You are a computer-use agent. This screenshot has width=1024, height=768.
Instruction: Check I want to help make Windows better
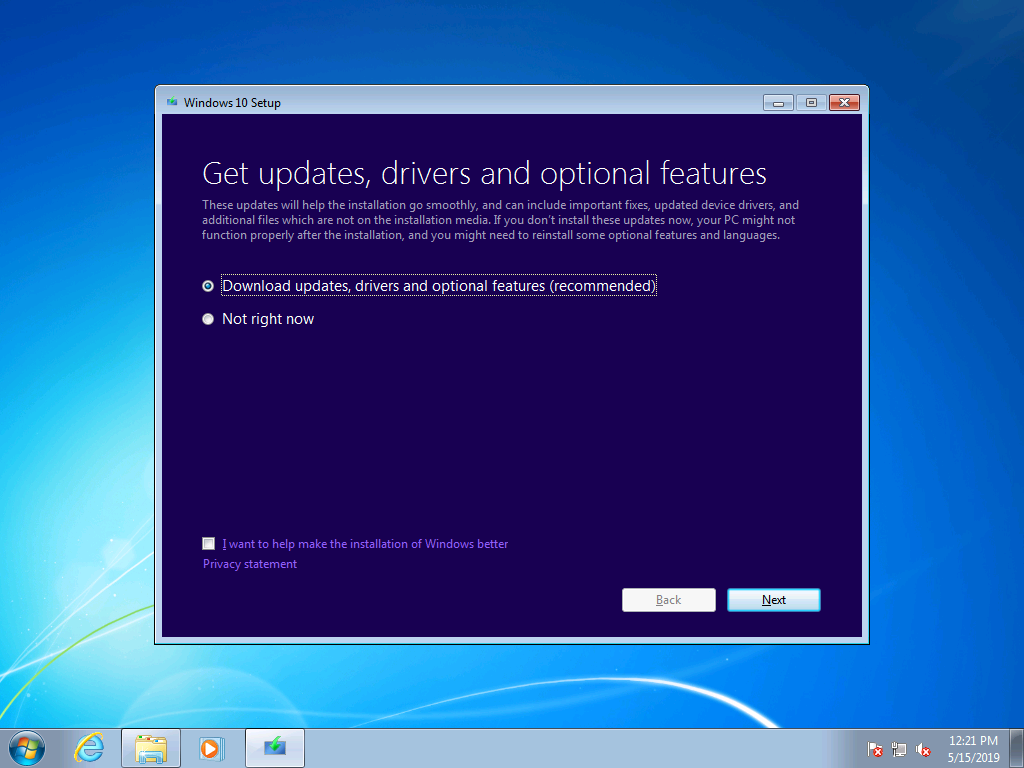[x=208, y=543]
